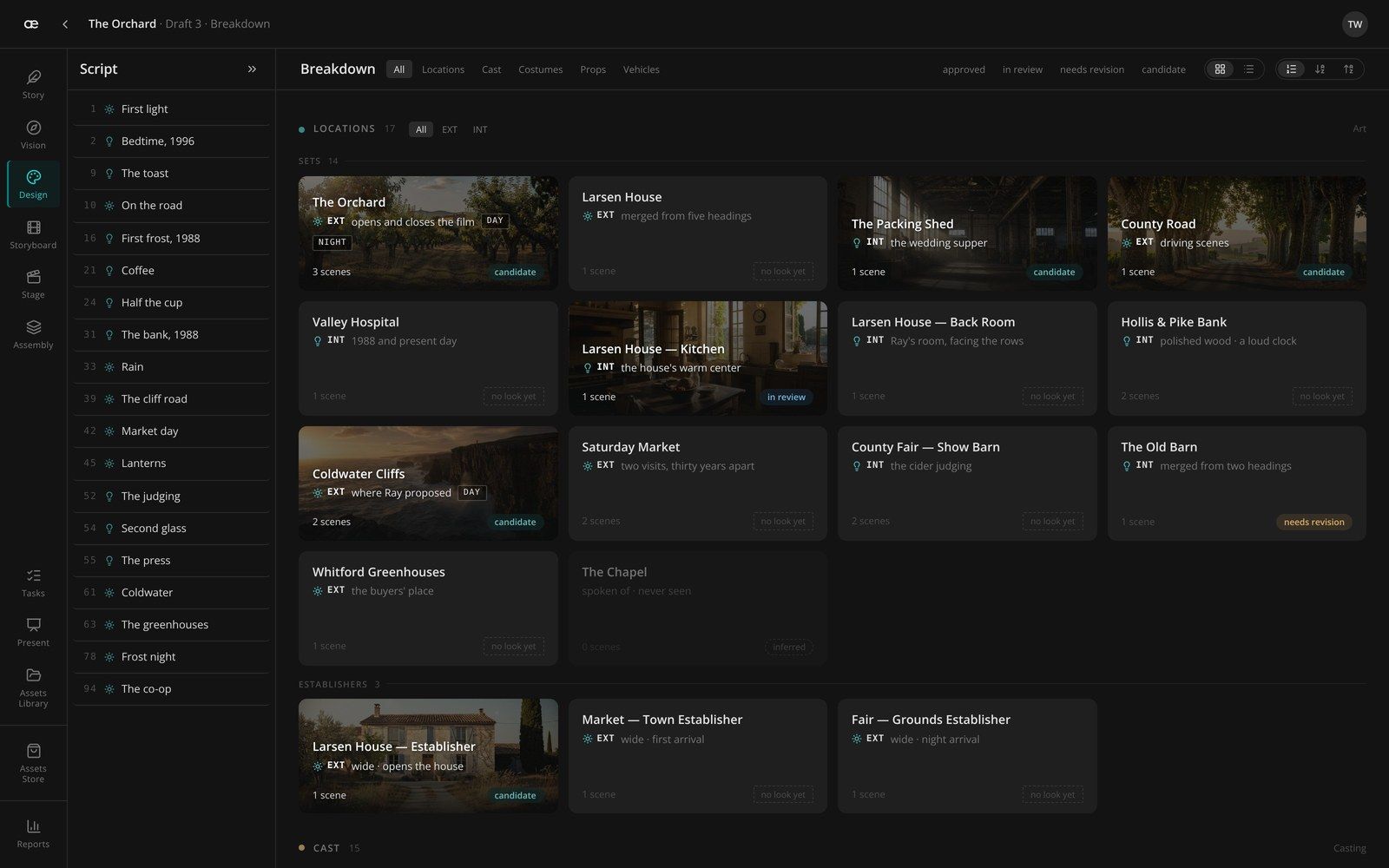Select descending sort icon
Screen dimensions: 1389x868
[x=1320, y=69]
